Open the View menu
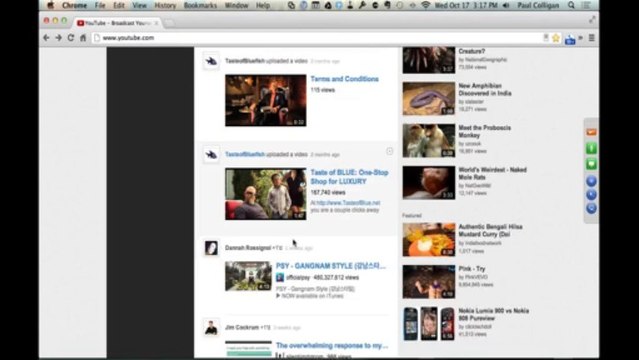This screenshot has width=639, height=360. tap(139, 5)
